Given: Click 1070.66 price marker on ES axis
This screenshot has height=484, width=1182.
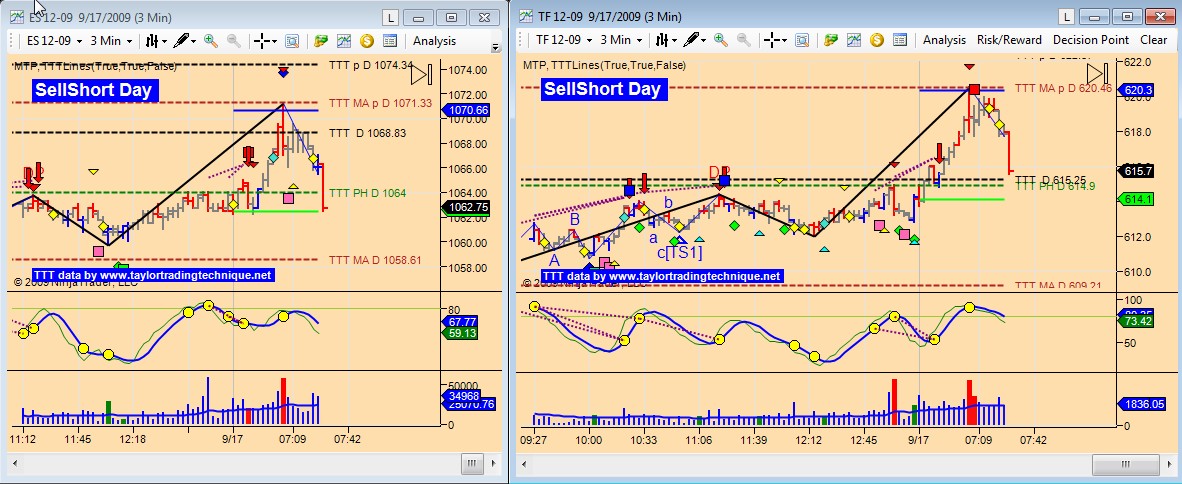Looking at the screenshot, I should click(x=468, y=109).
